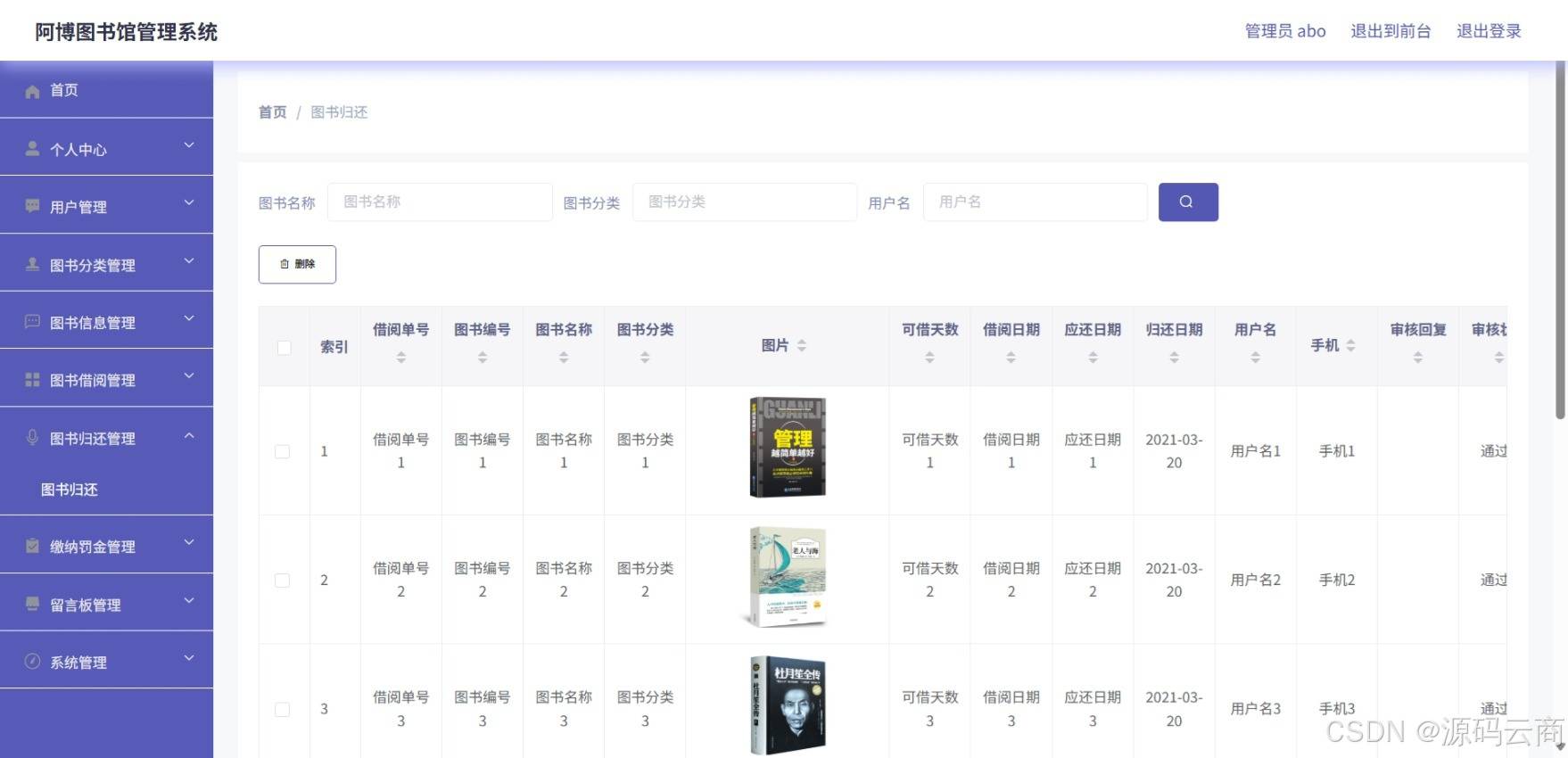
Task: Tick the checkbox for row 1
Action: pos(283,451)
